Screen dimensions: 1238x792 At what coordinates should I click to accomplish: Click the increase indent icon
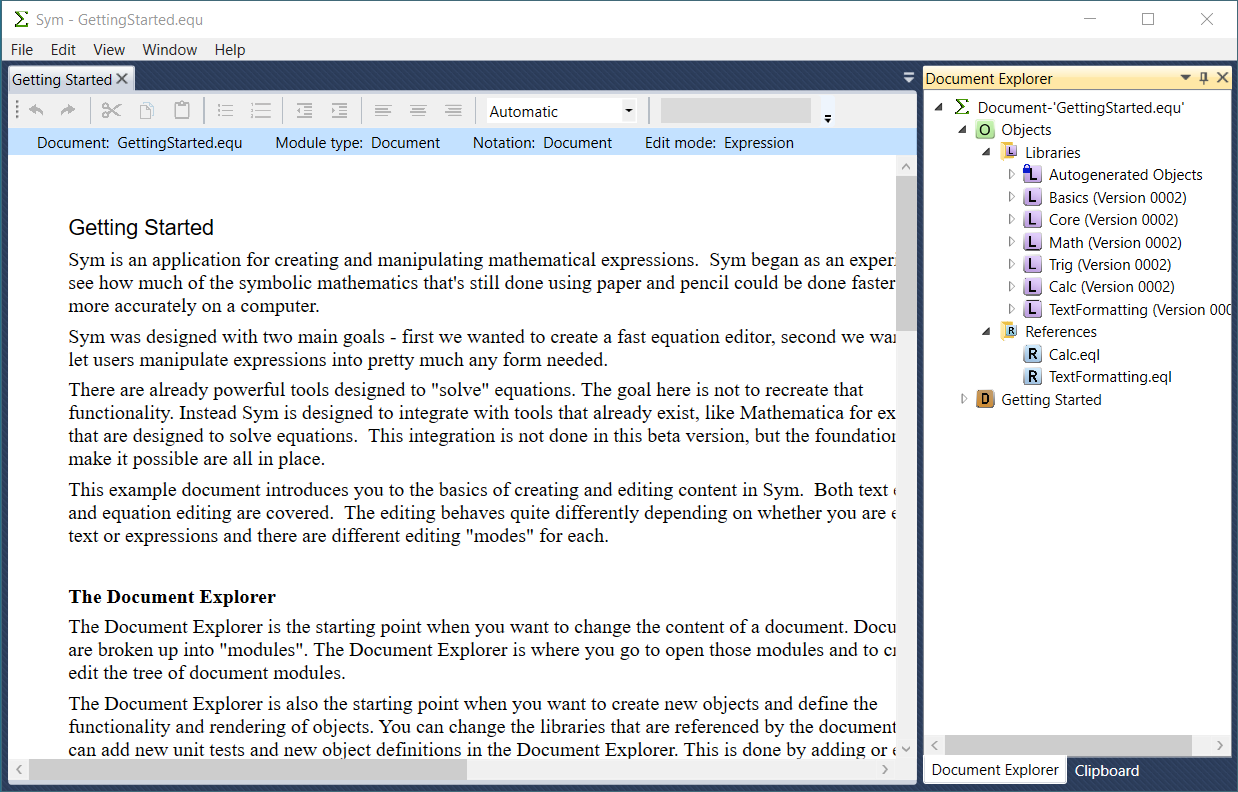point(340,111)
